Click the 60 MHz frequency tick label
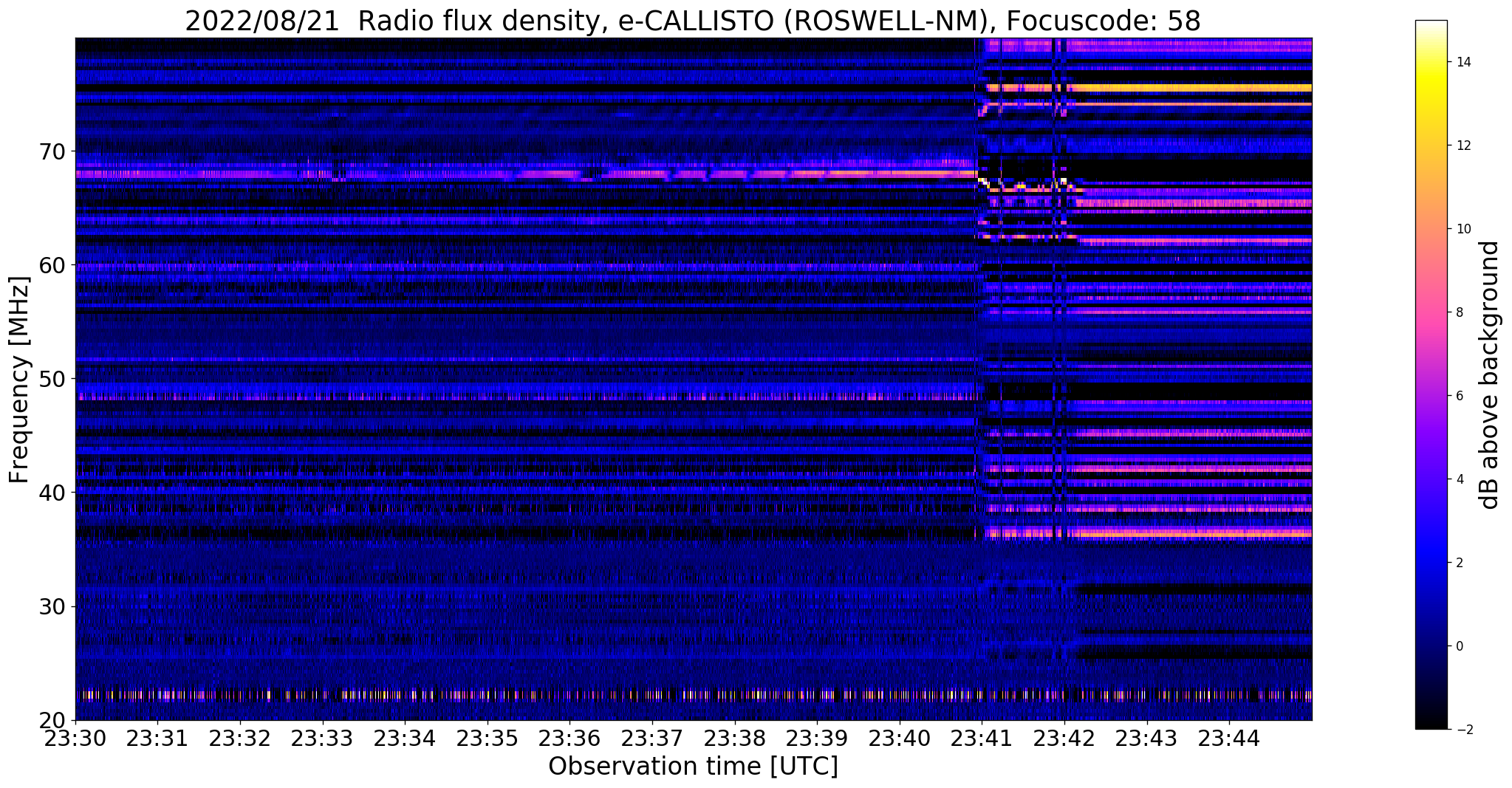 pos(51,265)
